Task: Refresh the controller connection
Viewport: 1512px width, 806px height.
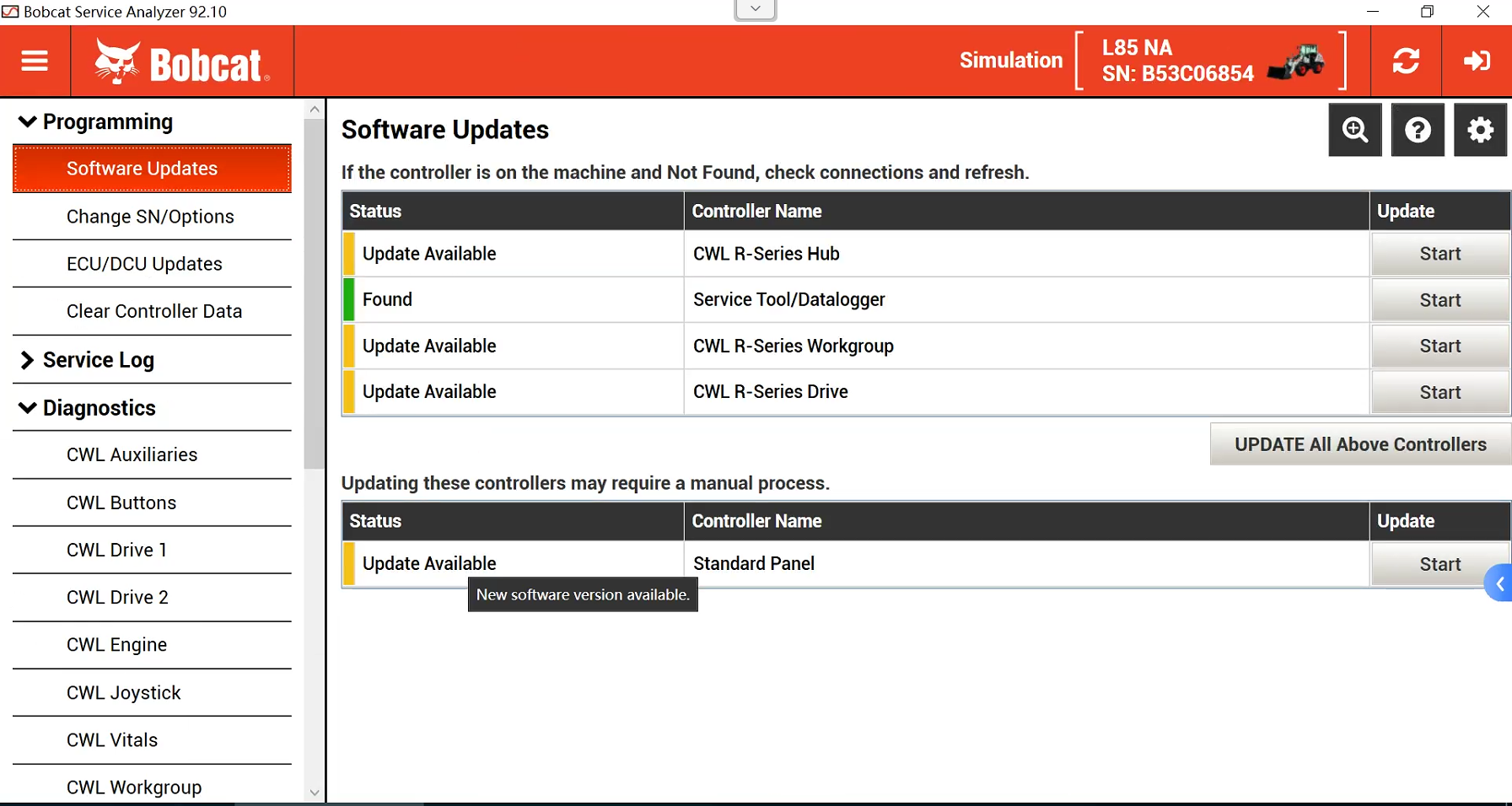Action: pos(1406,61)
